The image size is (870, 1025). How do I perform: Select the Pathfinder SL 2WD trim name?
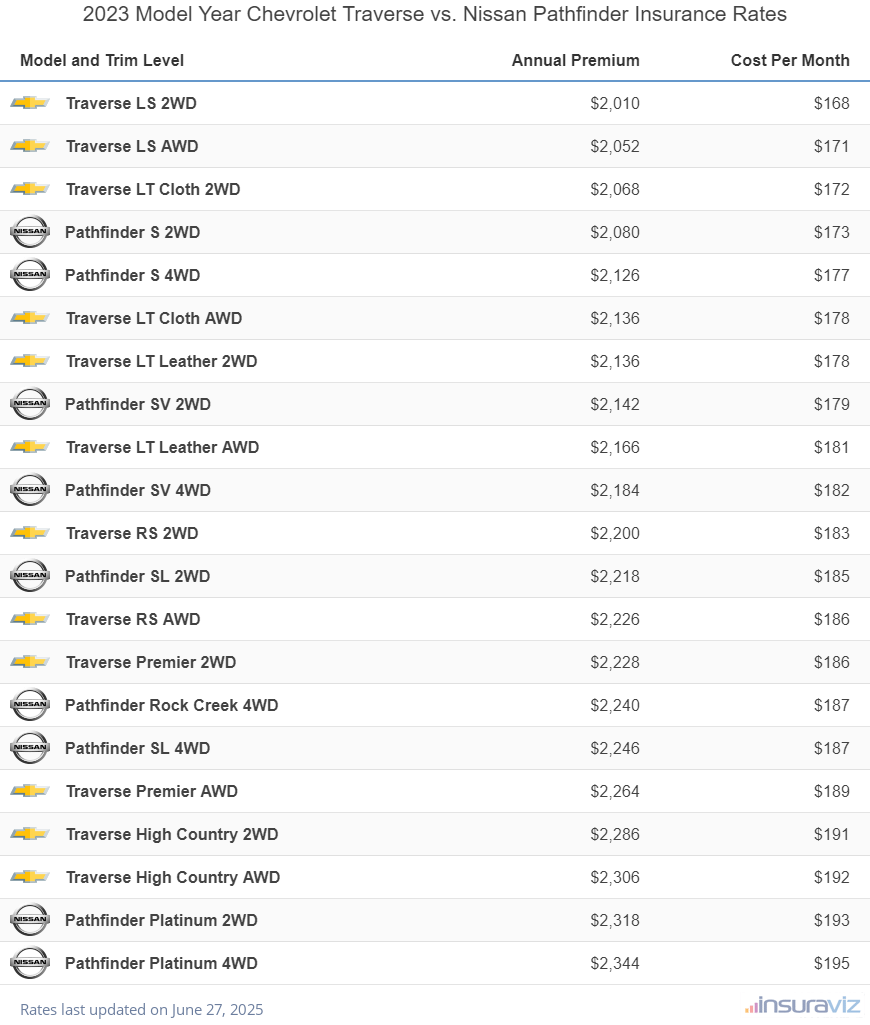click(x=138, y=576)
